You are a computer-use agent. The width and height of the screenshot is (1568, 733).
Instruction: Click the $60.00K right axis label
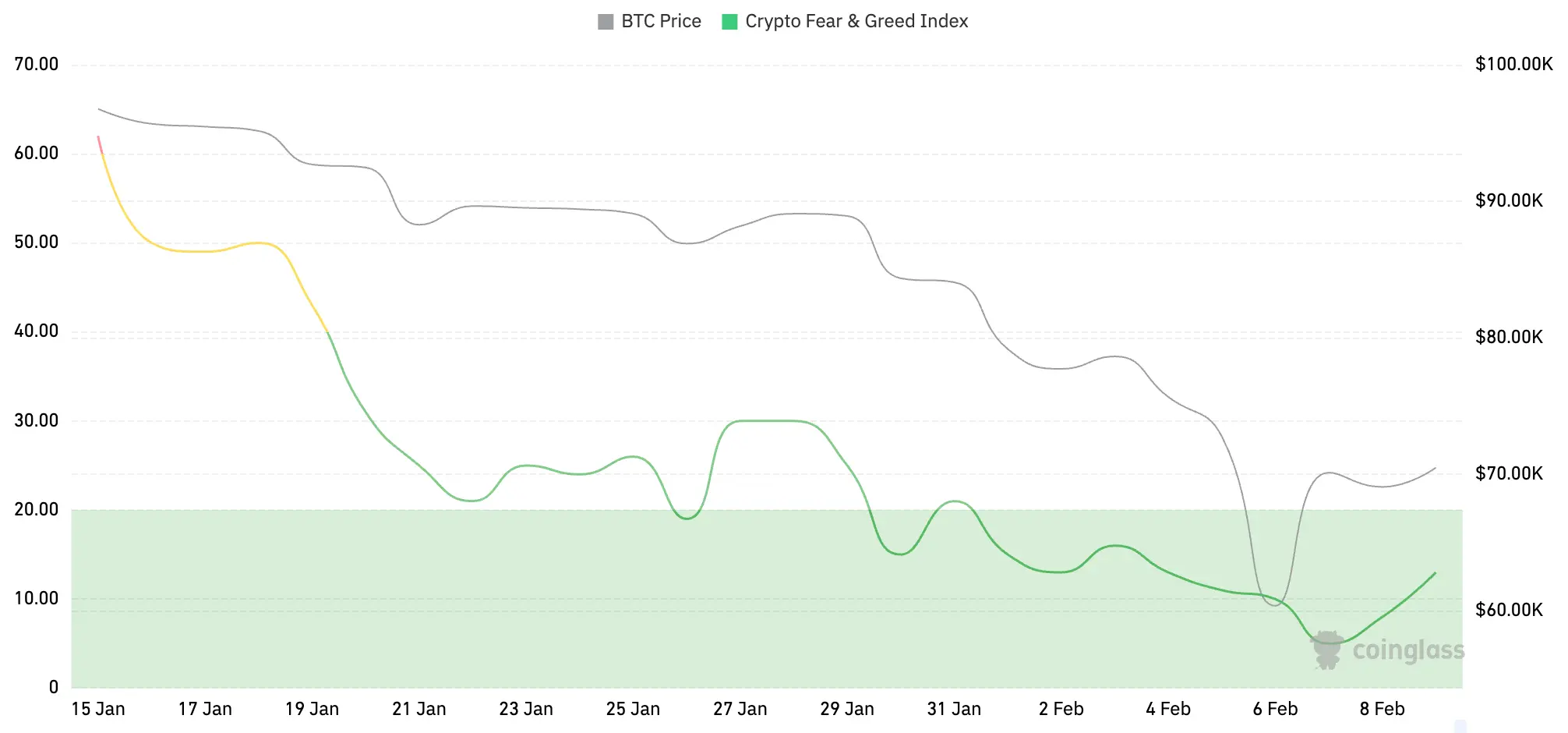click(1509, 610)
